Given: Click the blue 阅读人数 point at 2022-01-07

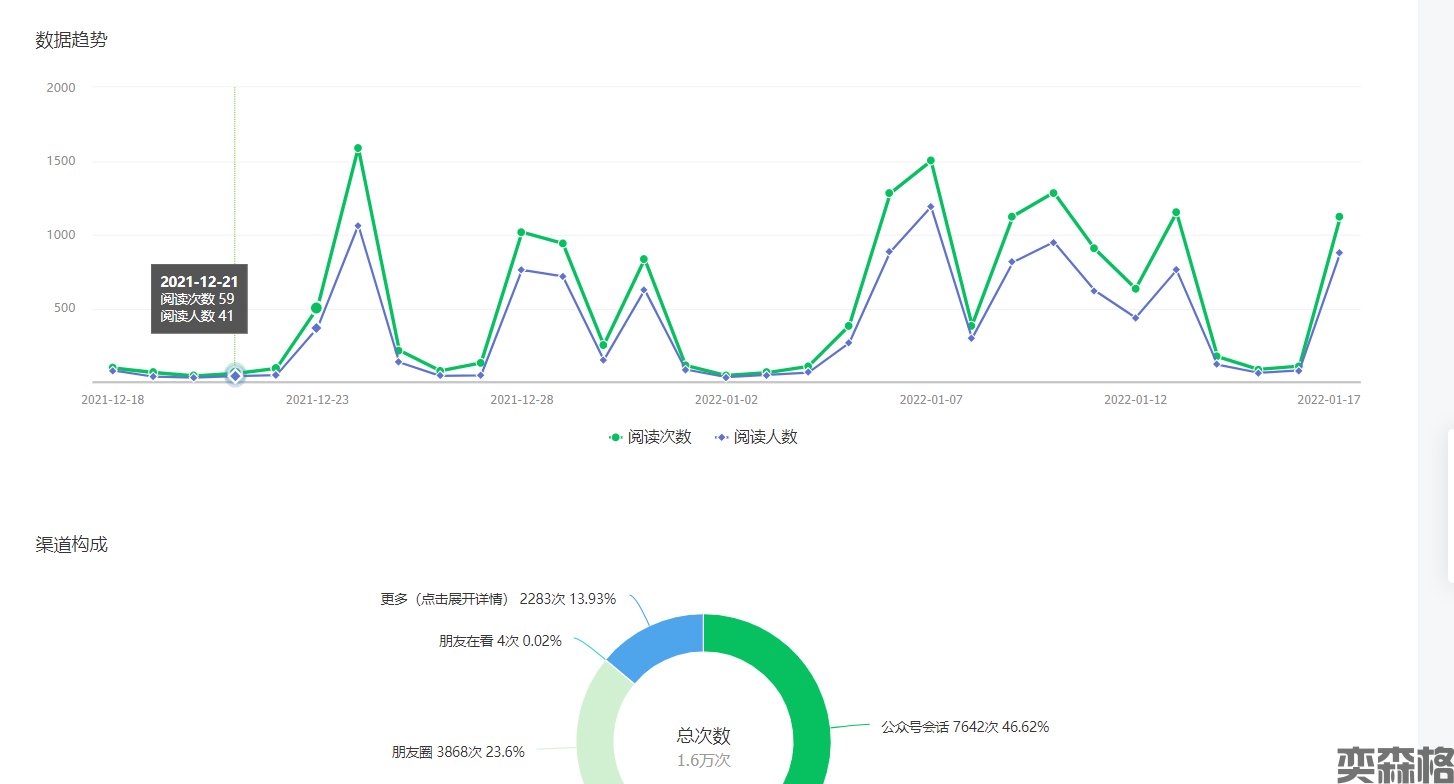Looking at the screenshot, I should pos(930,207).
